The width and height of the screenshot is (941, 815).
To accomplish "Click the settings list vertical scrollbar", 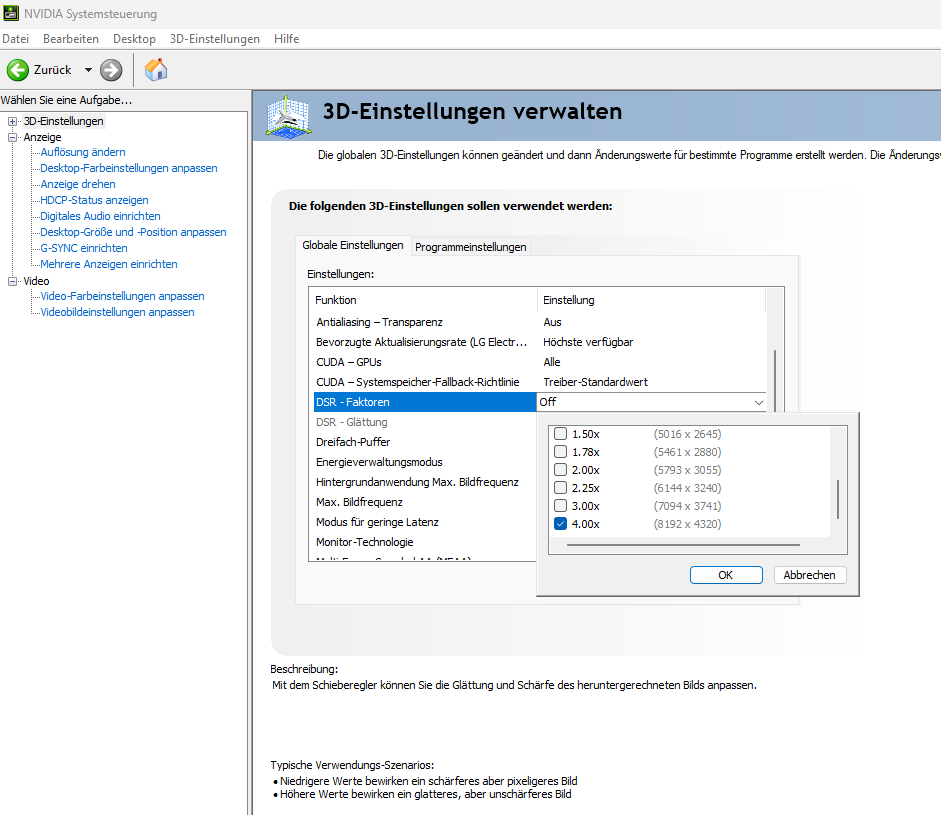I will (775, 380).
